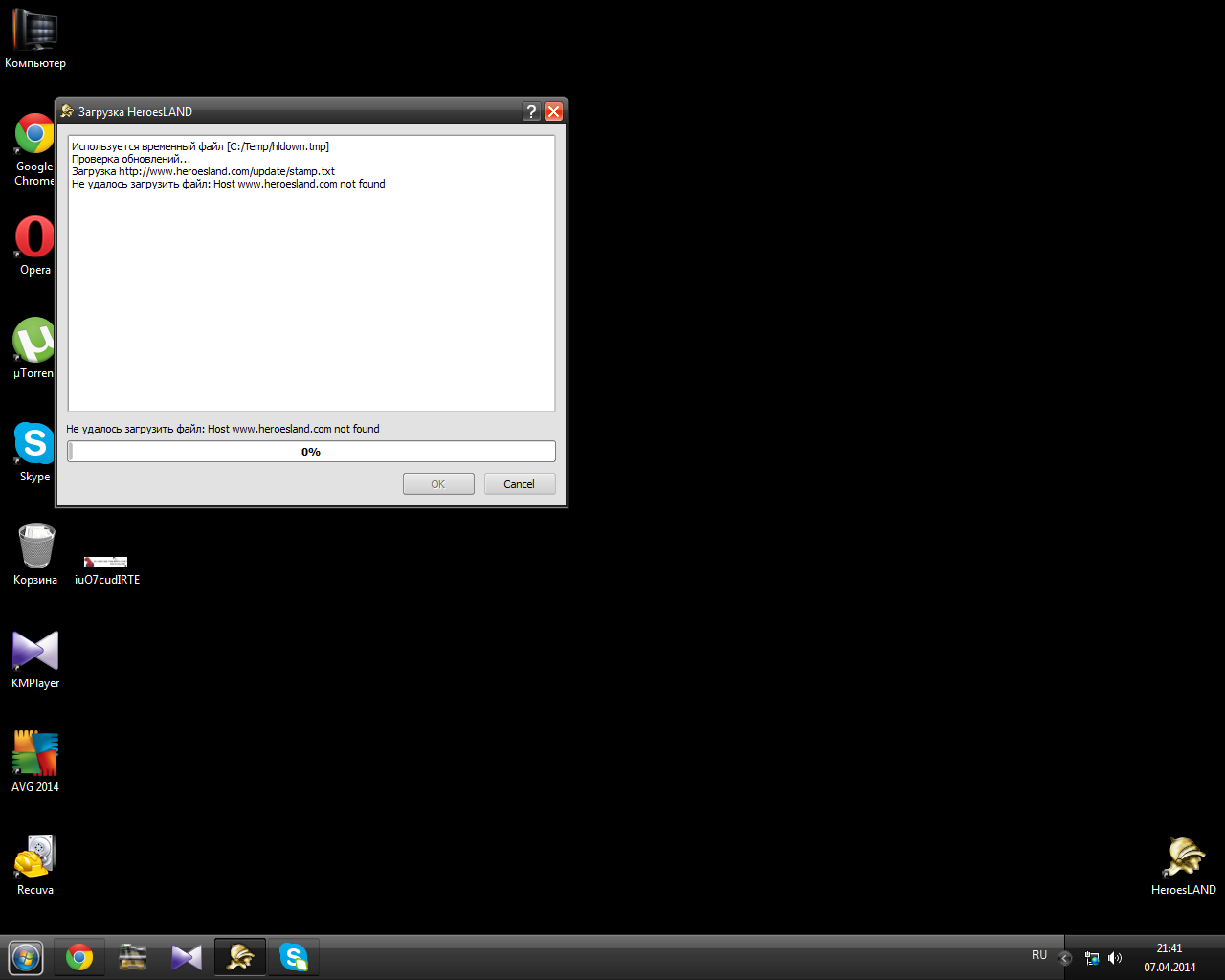Select the iuO7cudIRTE file on the desktop
Screen dimensions: 1225x980
[106, 563]
